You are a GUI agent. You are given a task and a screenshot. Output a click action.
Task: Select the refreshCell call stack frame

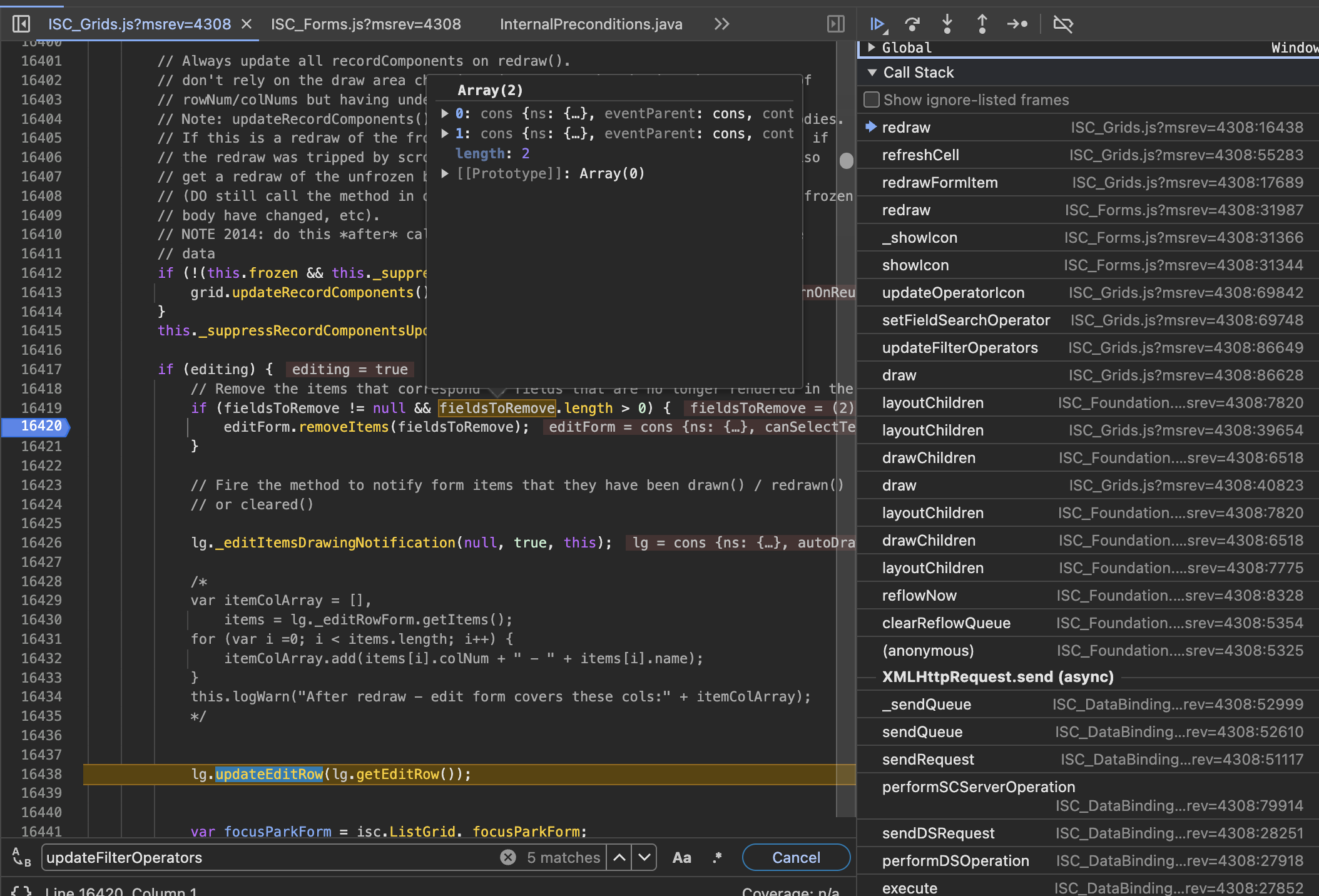point(1089,155)
